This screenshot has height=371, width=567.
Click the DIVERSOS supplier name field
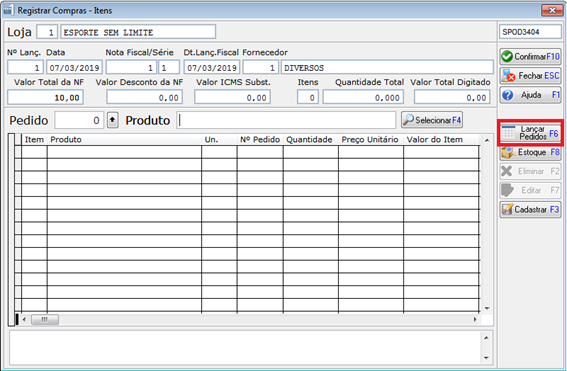click(387, 68)
